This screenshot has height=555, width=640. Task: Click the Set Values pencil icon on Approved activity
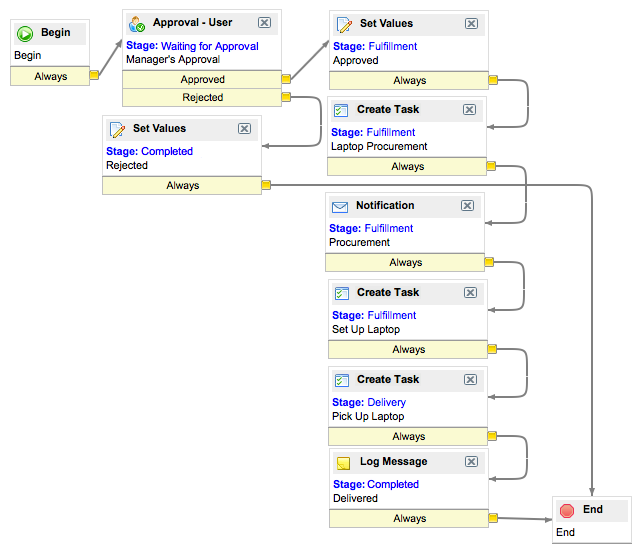[344, 25]
